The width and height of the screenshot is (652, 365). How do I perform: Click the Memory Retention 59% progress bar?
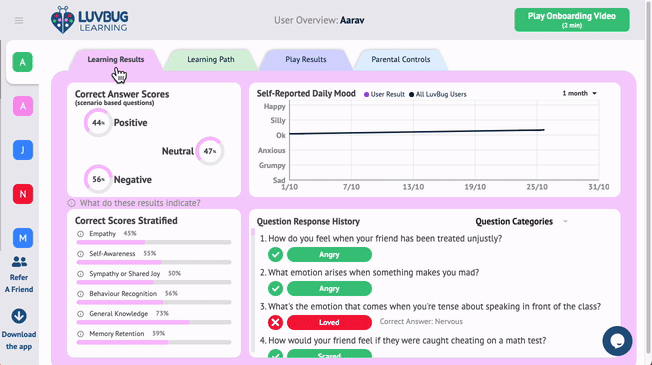click(154, 342)
